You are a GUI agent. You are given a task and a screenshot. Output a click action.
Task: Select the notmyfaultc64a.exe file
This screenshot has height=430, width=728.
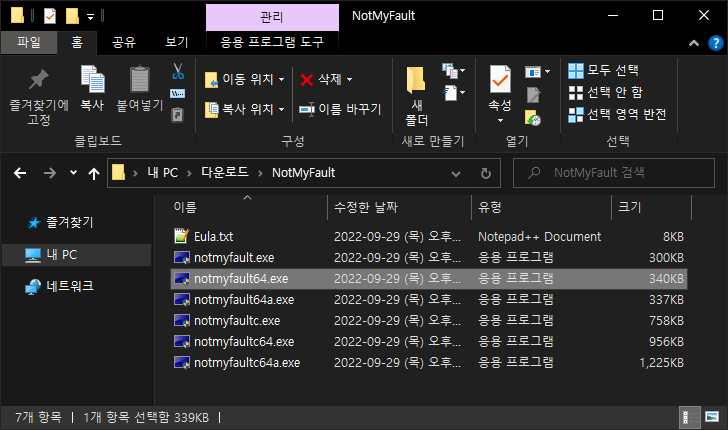click(429, 362)
